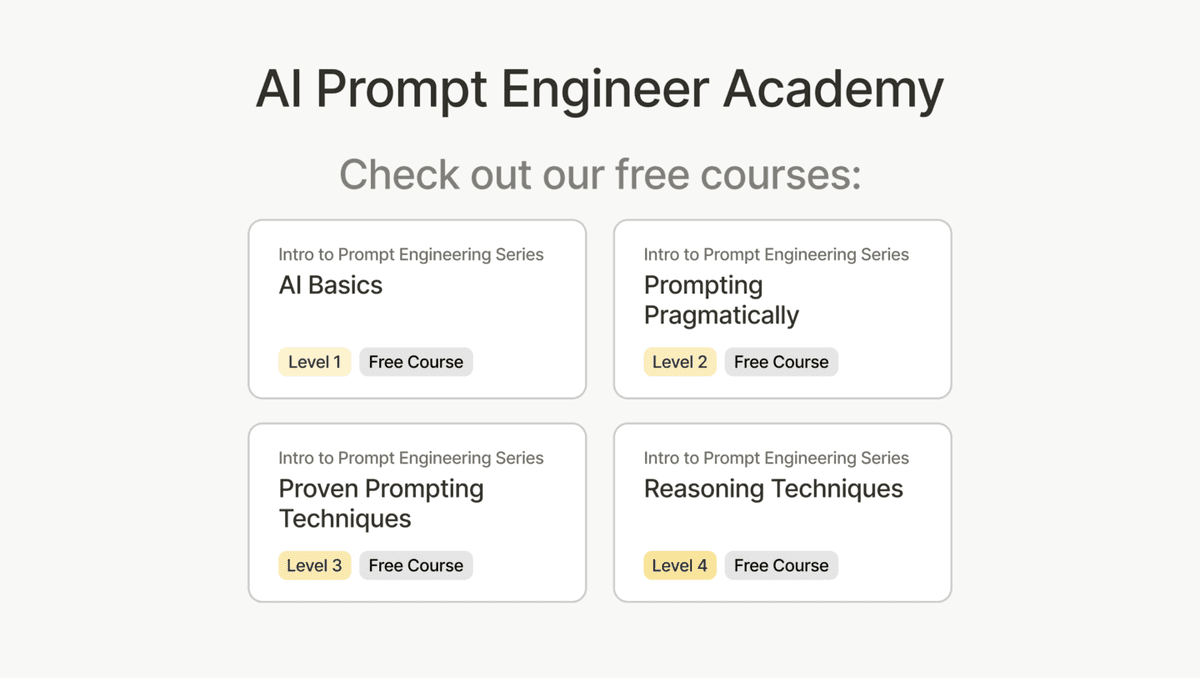
Task: Select the Free Course tag on Proven Prompting Techniques
Action: tap(416, 565)
